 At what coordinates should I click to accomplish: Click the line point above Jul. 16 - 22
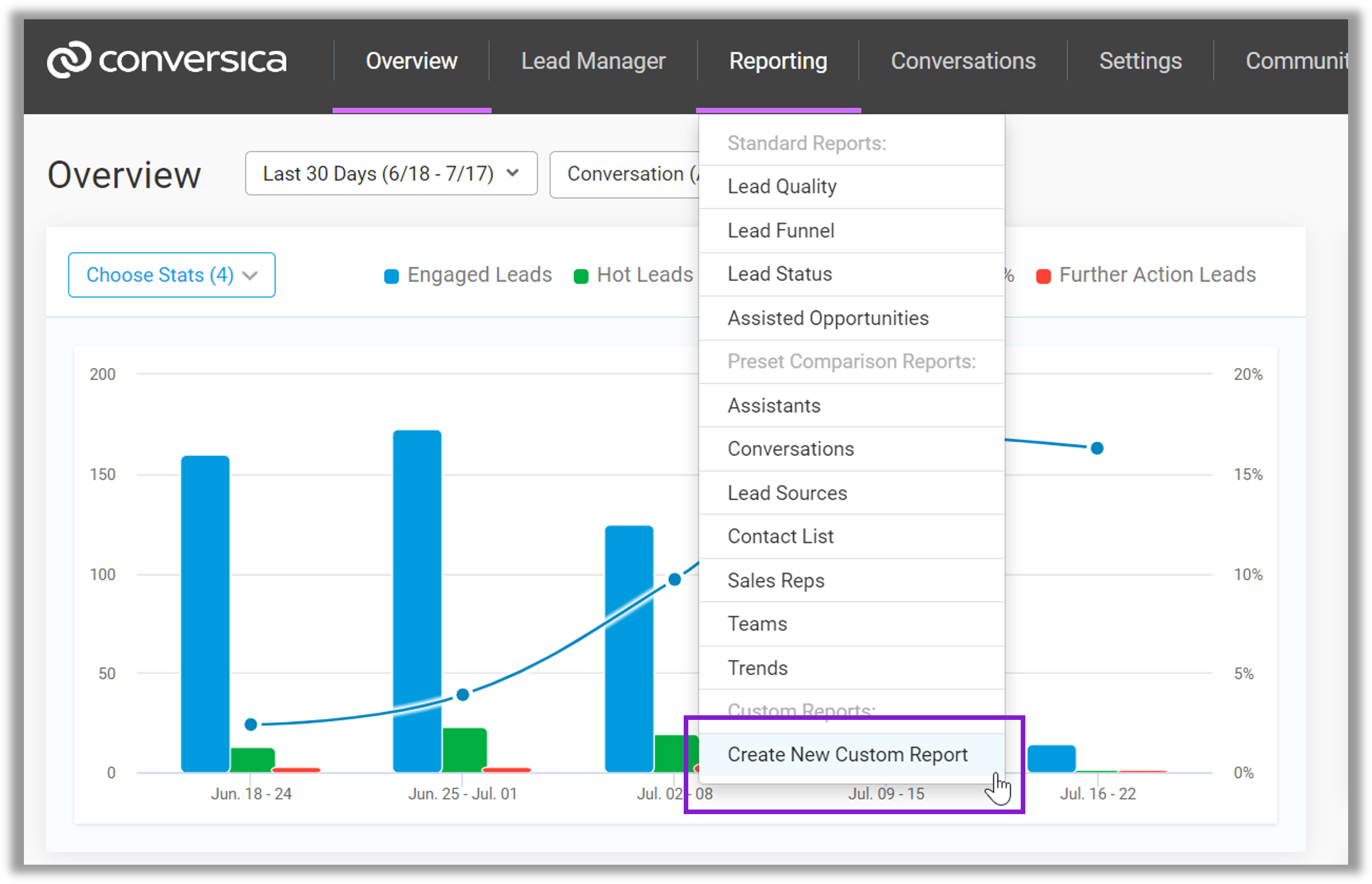coord(1097,448)
